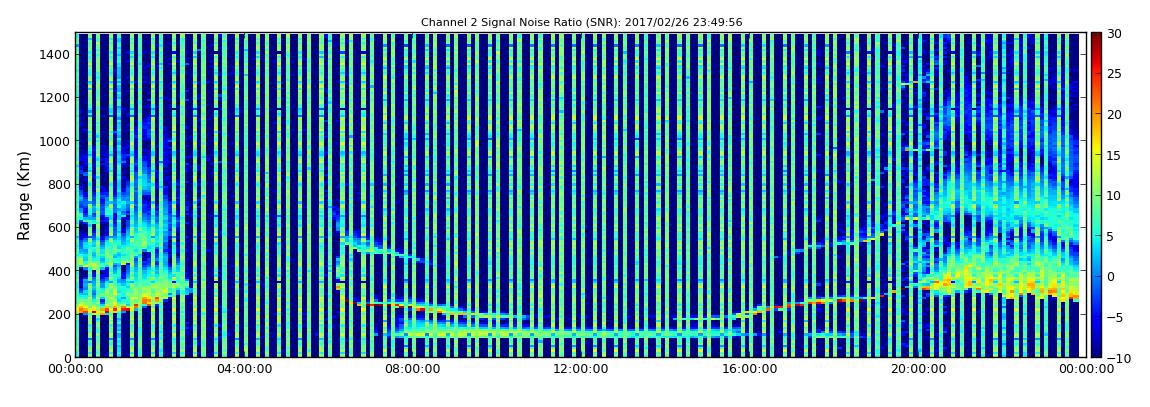
Task: Click the colorbar value −10
Action: click(x=1116, y=357)
